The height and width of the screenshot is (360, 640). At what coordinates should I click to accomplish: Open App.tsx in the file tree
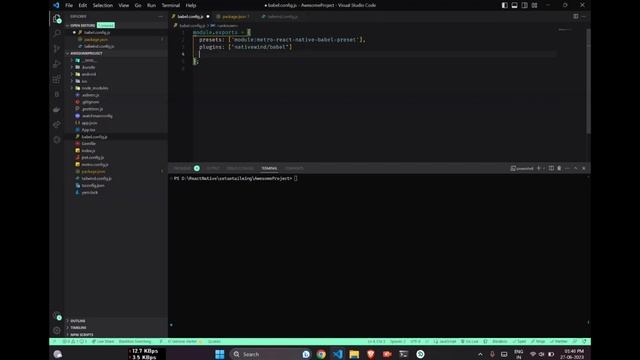coord(88,130)
